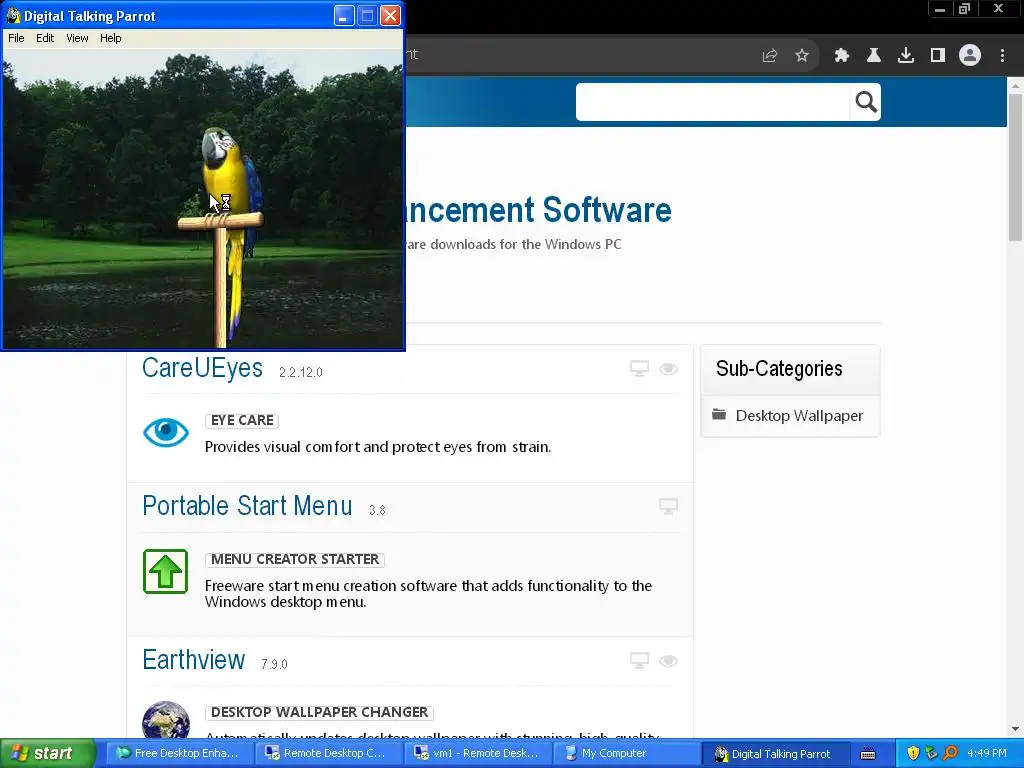This screenshot has width=1024, height=768.
Task: Open the browser extensions puzzle icon
Action: coord(841,56)
